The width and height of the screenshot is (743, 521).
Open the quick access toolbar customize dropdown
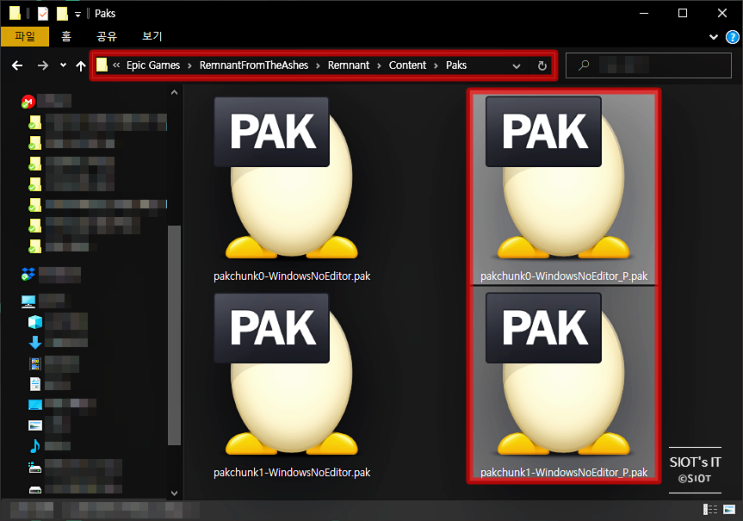click(x=78, y=14)
